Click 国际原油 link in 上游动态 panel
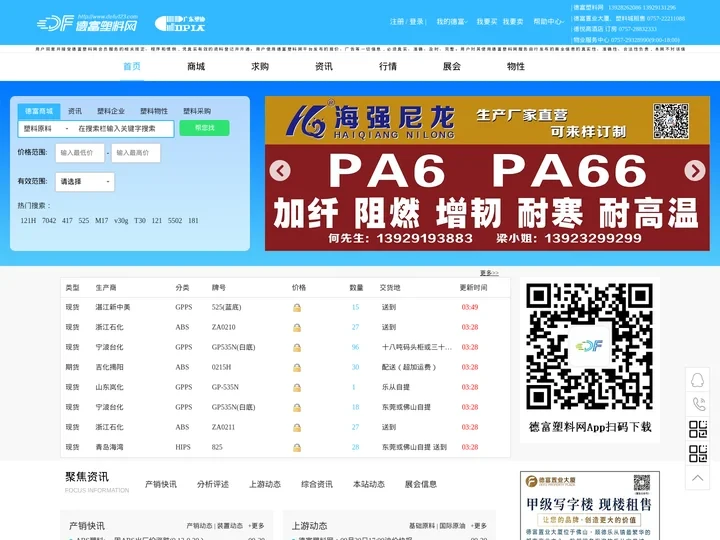The image size is (720, 540). pyautogui.click(x=452, y=526)
